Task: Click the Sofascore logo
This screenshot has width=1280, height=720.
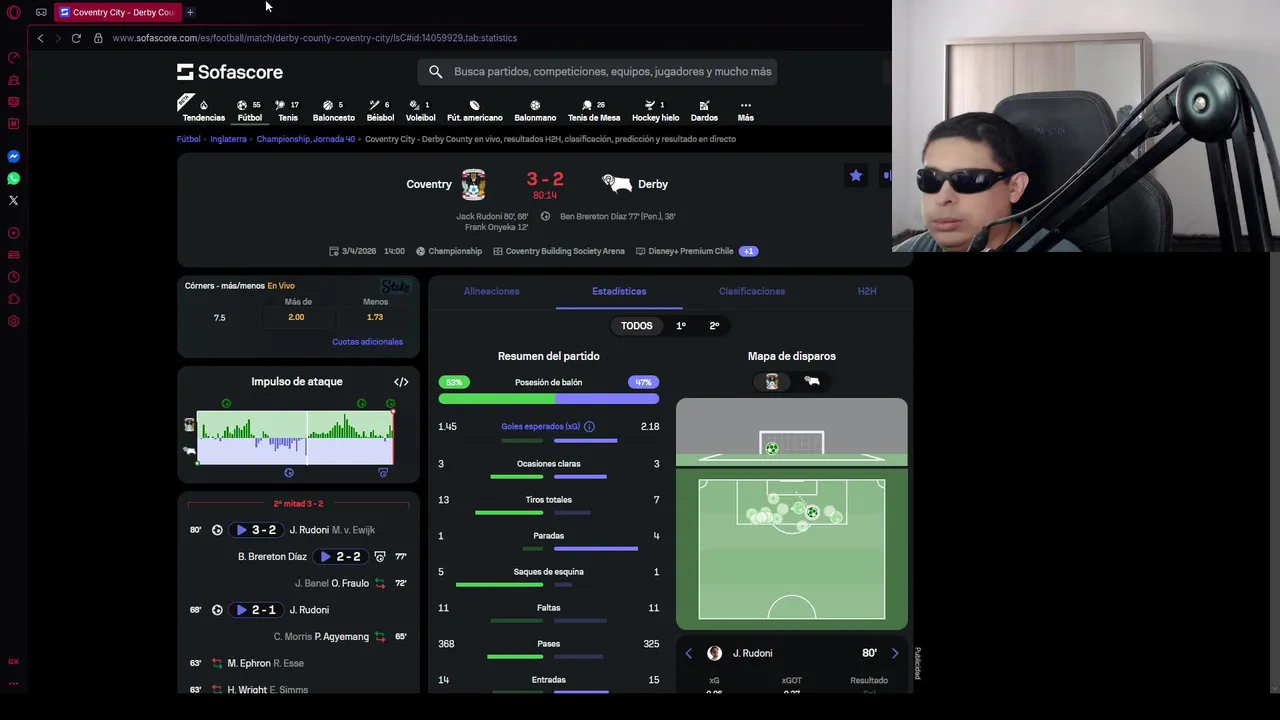Action: (230, 72)
